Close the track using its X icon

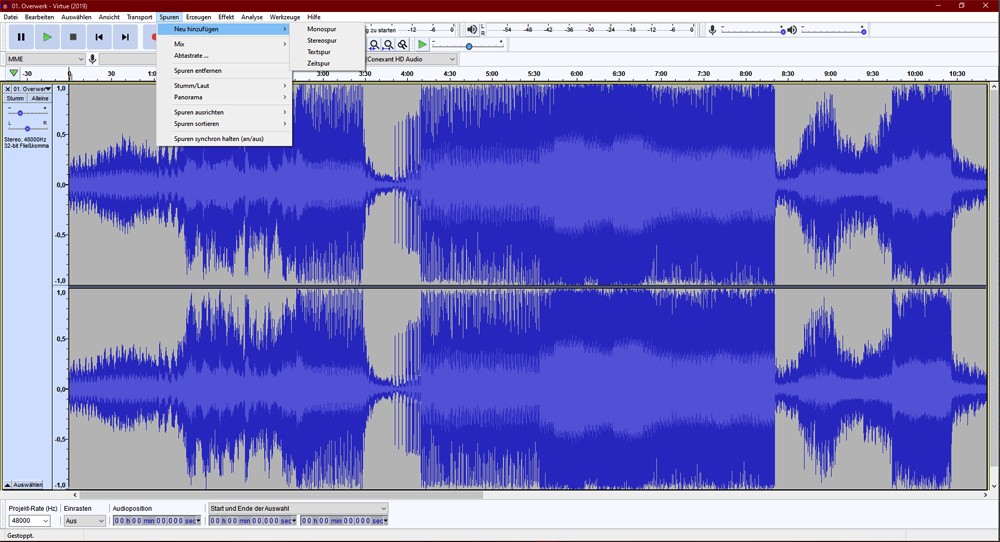(8, 89)
